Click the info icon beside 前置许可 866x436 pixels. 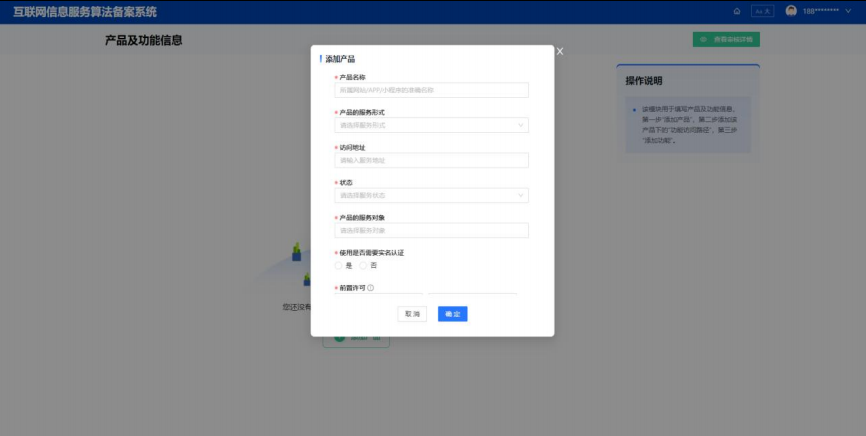(x=371, y=288)
